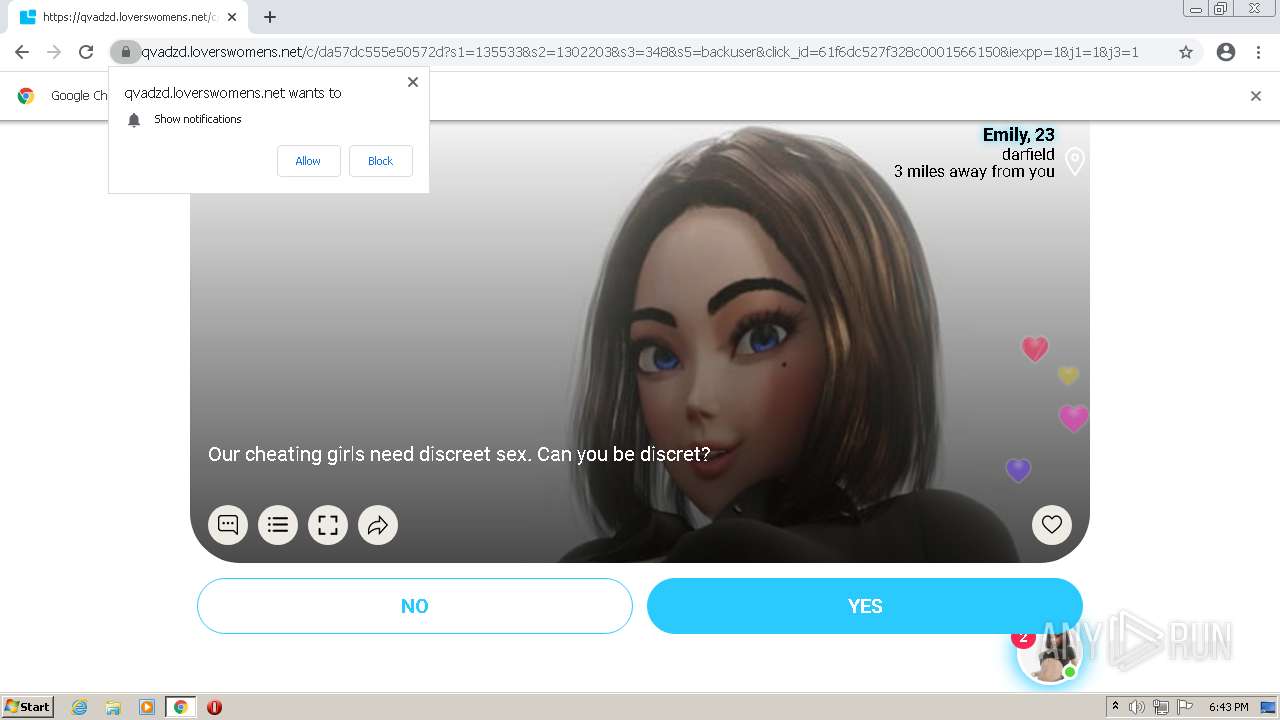Screen dimensions: 1280x720
Task: Block notifications in the permission popup
Action: 380,161
